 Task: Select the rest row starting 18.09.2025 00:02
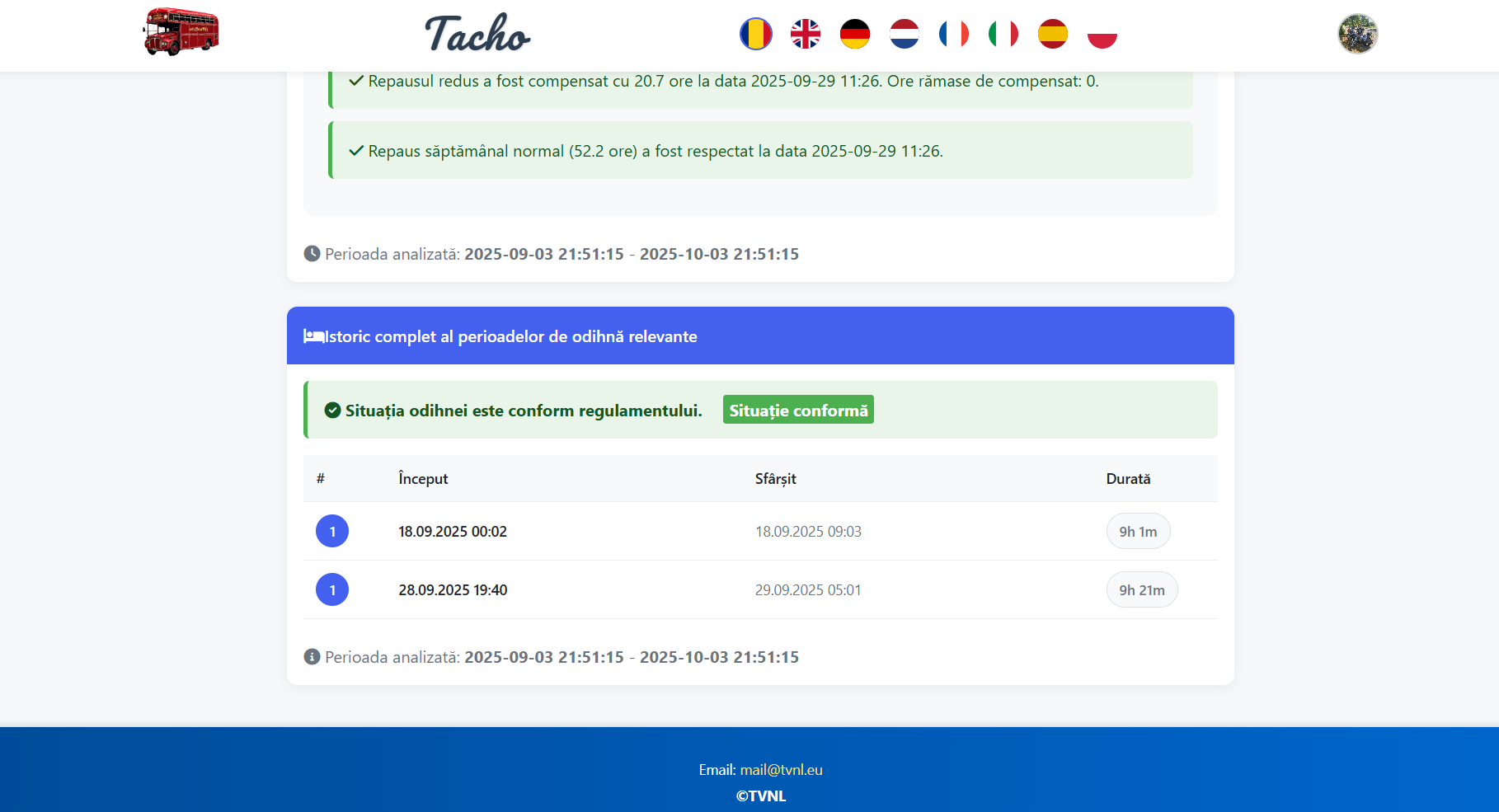[453, 532]
